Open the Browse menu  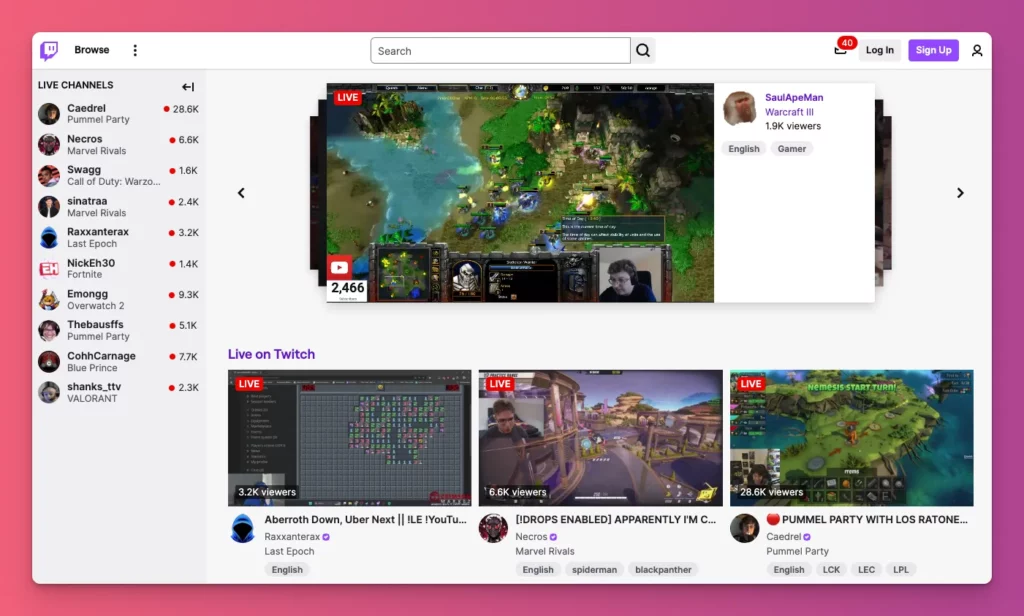point(92,50)
